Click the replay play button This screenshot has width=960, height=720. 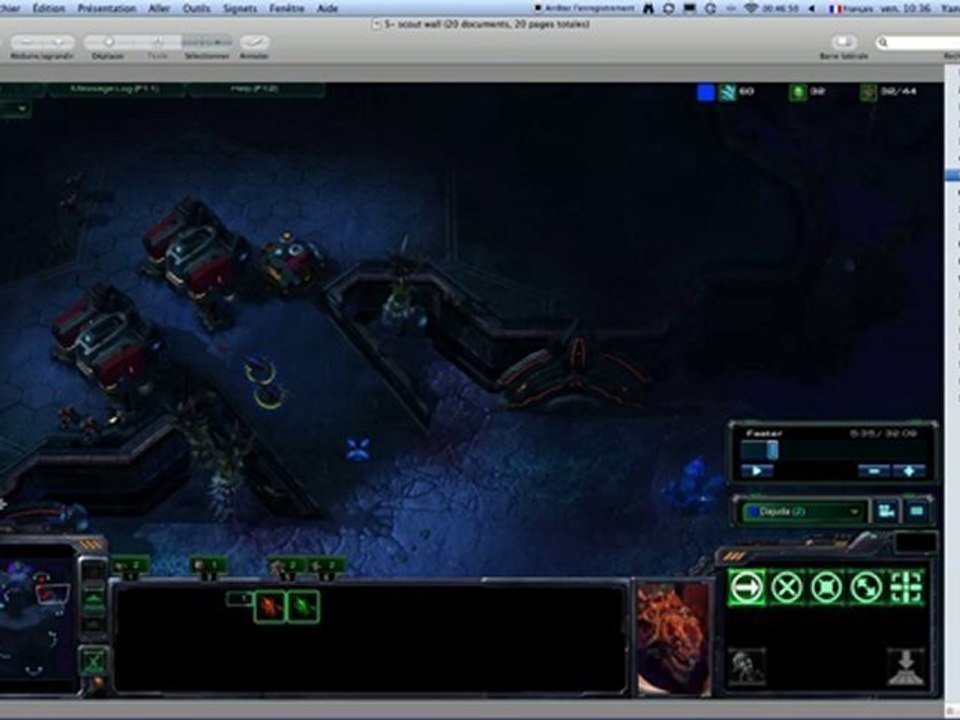click(757, 471)
